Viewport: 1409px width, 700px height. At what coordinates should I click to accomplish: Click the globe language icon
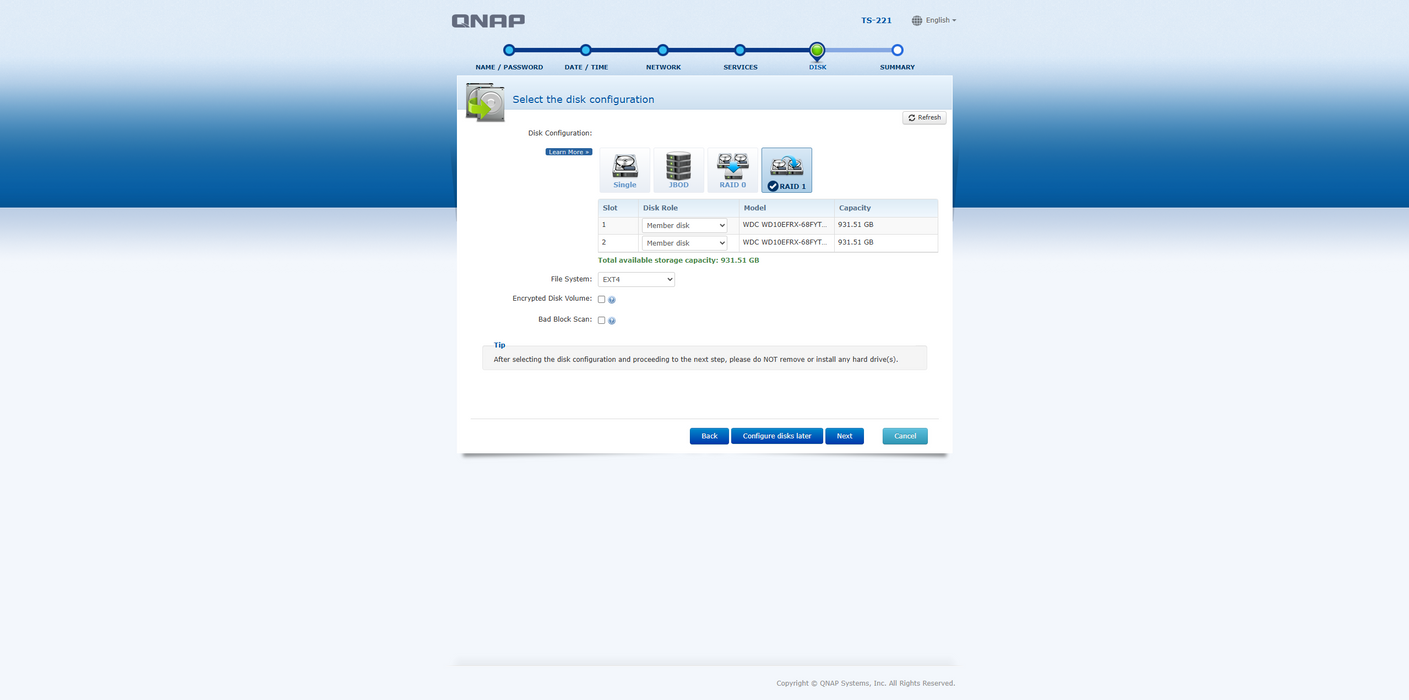(x=917, y=20)
